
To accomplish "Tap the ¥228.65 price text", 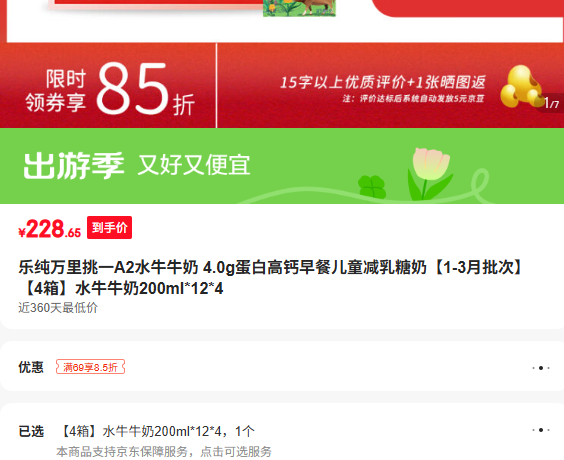I will point(50,229).
